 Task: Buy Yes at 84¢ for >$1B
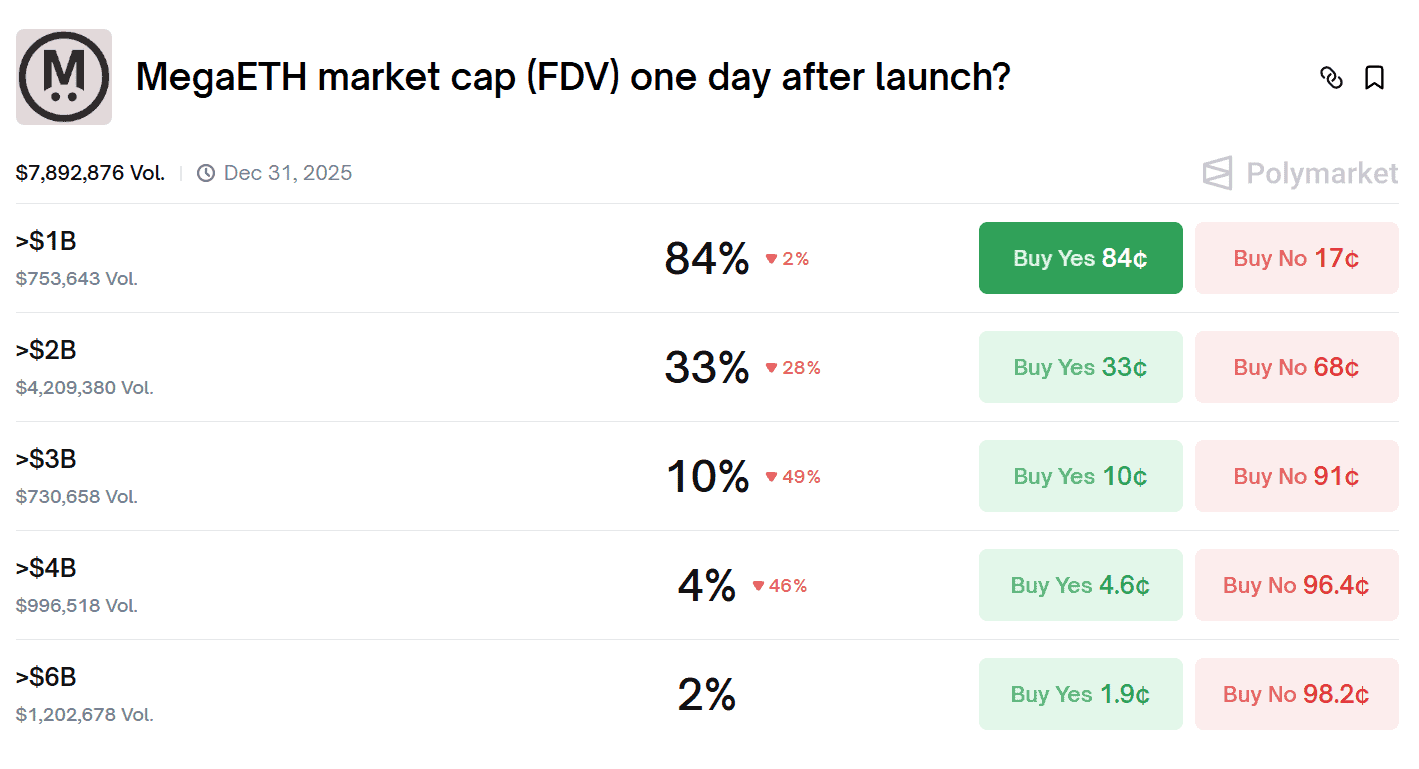coord(1080,258)
